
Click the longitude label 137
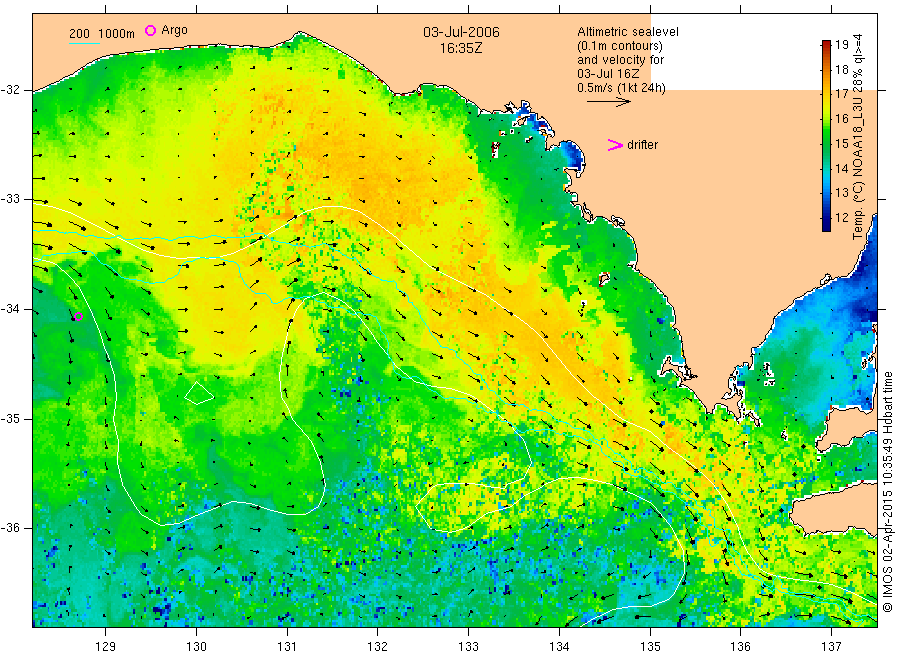click(x=831, y=646)
